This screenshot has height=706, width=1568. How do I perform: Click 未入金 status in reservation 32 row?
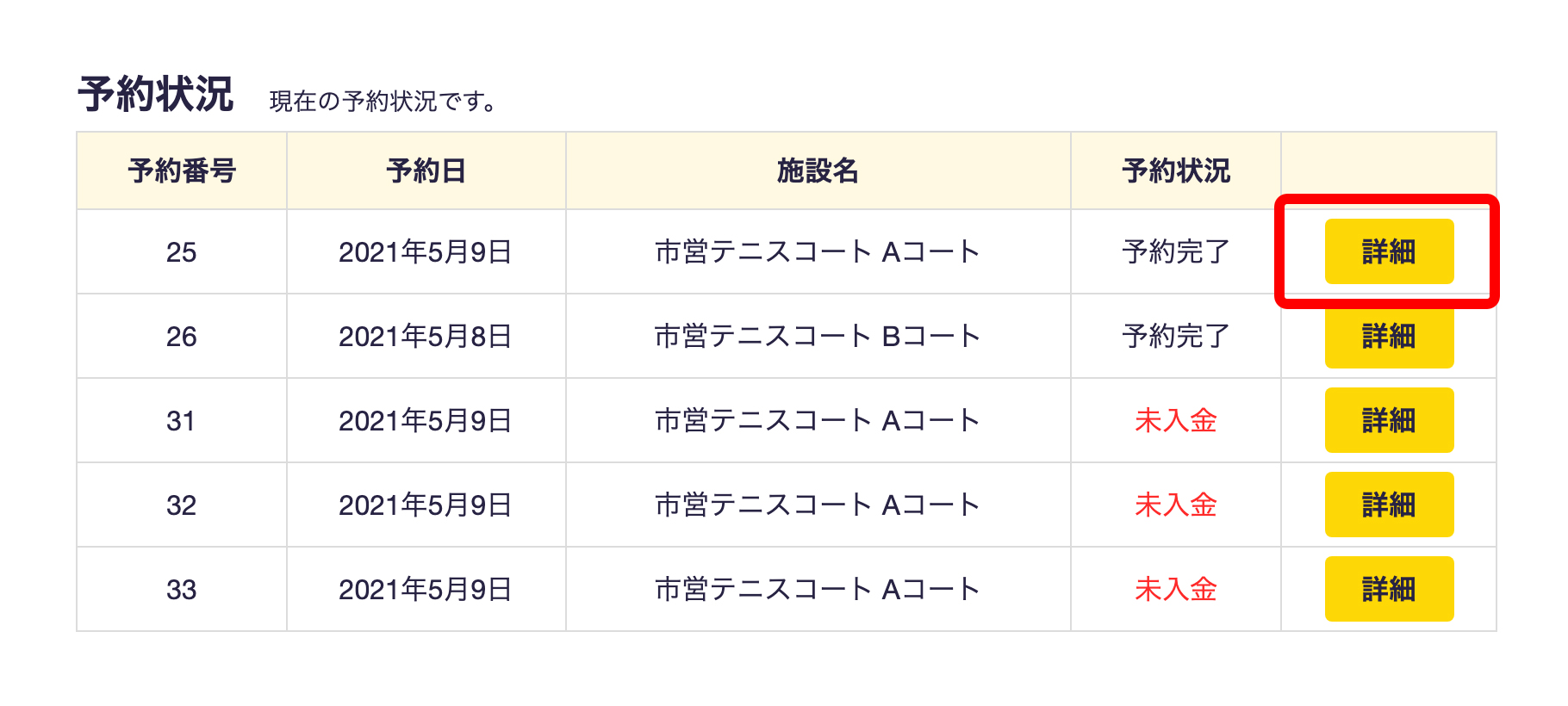coord(1175,505)
